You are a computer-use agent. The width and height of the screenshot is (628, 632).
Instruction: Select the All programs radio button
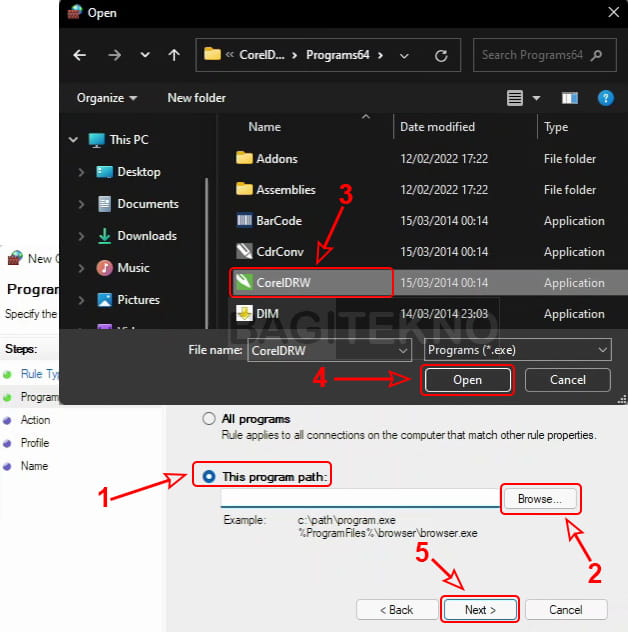[x=209, y=419]
